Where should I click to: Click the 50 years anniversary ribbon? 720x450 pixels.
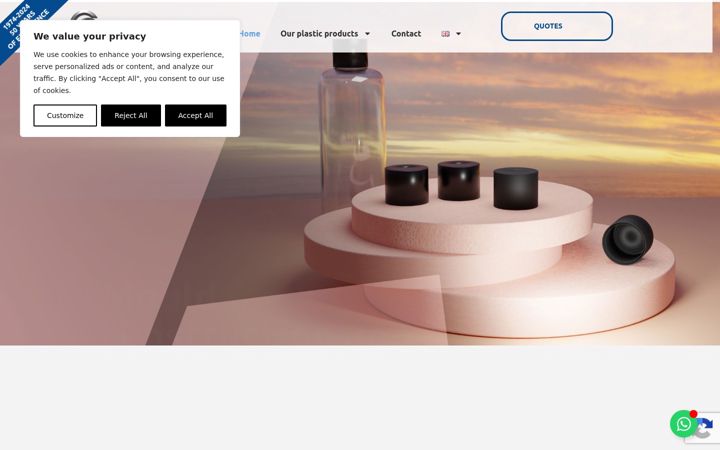[27, 25]
